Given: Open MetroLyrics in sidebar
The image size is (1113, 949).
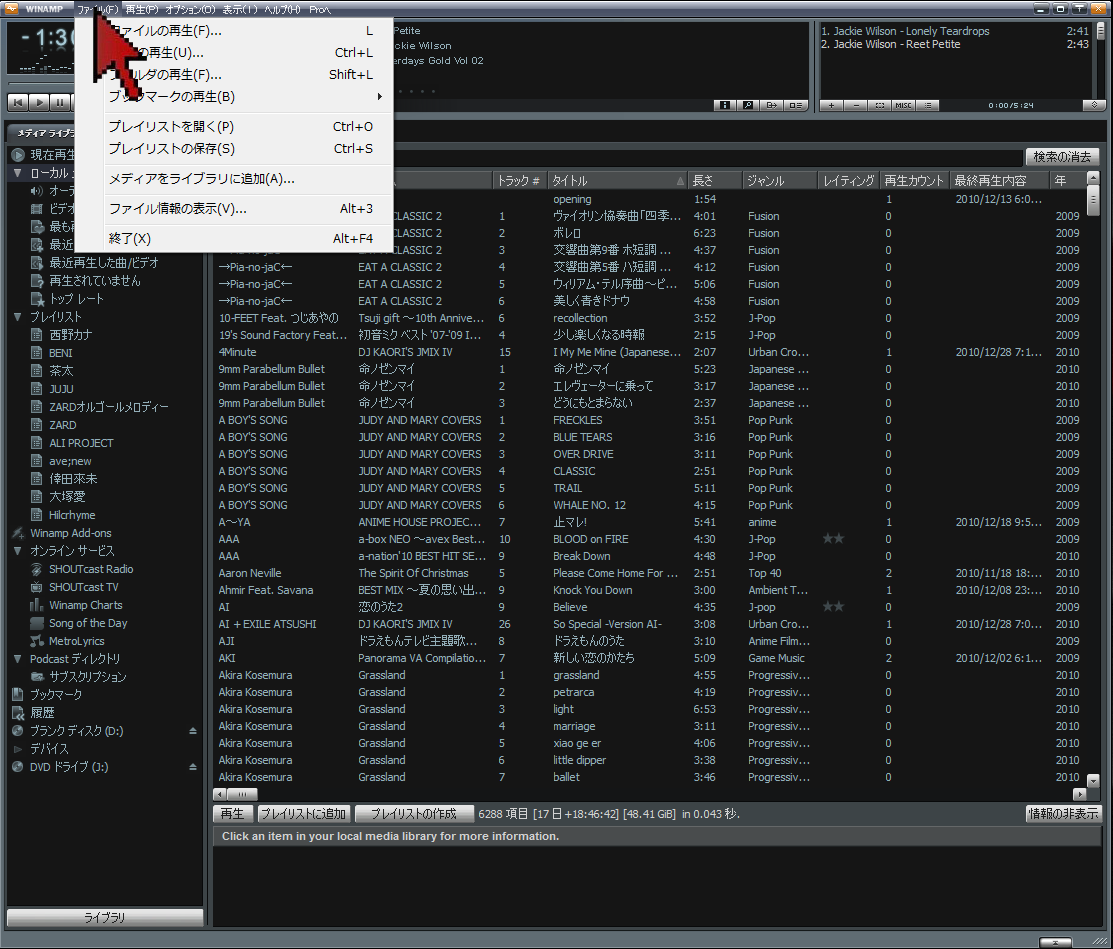Looking at the screenshot, I should [x=76, y=641].
